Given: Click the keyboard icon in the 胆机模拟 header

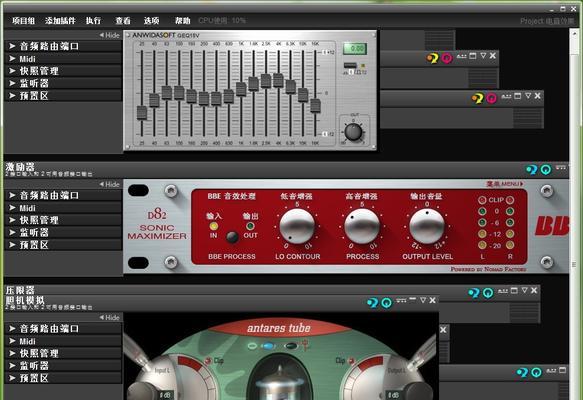Looking at the screenshot, I should [401, 300].
